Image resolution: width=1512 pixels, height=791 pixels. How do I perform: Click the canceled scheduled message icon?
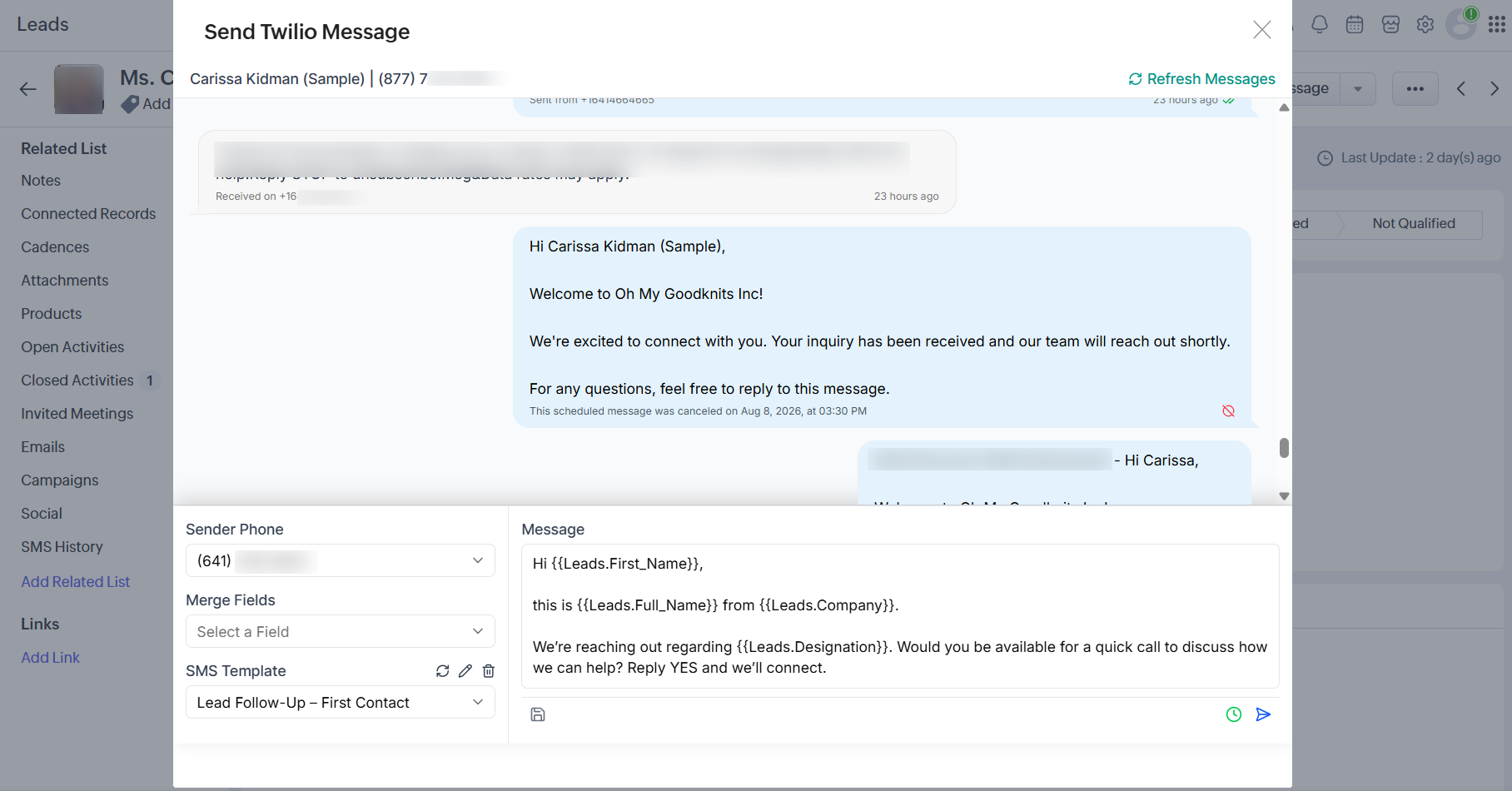[x=1228, y=411]
